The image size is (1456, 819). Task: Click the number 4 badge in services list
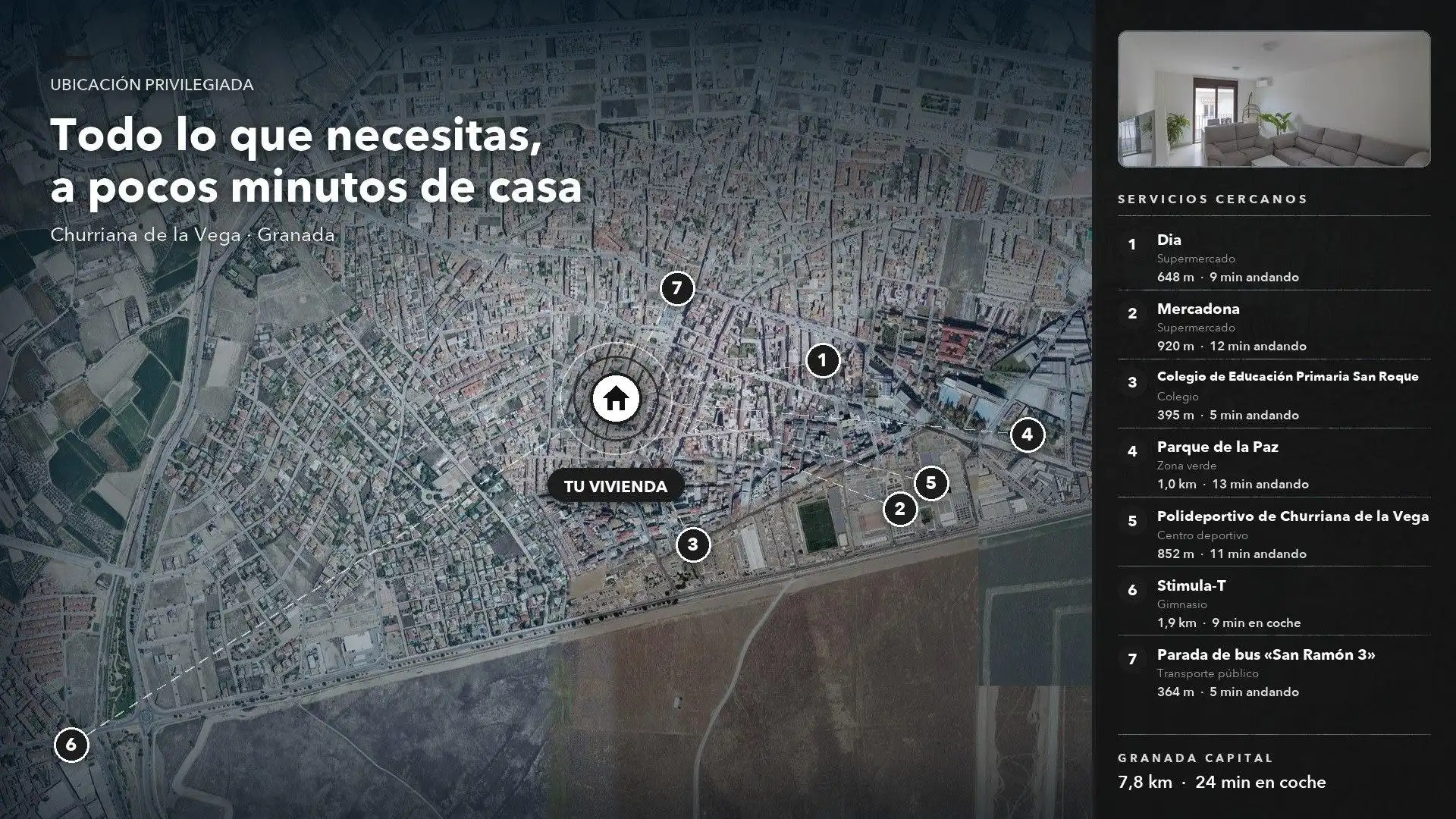click(1132, 451)
